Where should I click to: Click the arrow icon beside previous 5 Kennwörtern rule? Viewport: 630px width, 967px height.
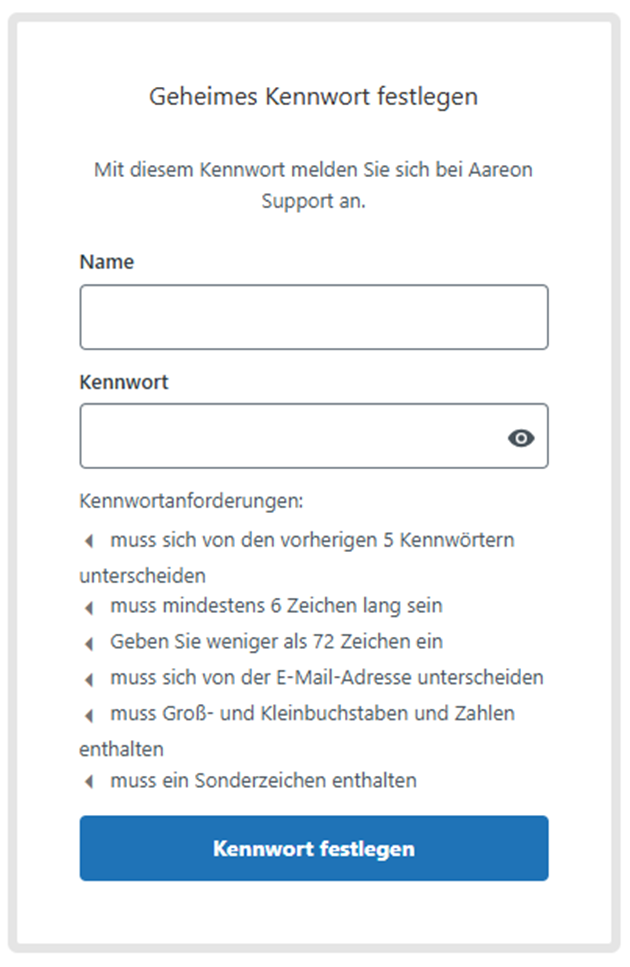(x=89, y=541)
